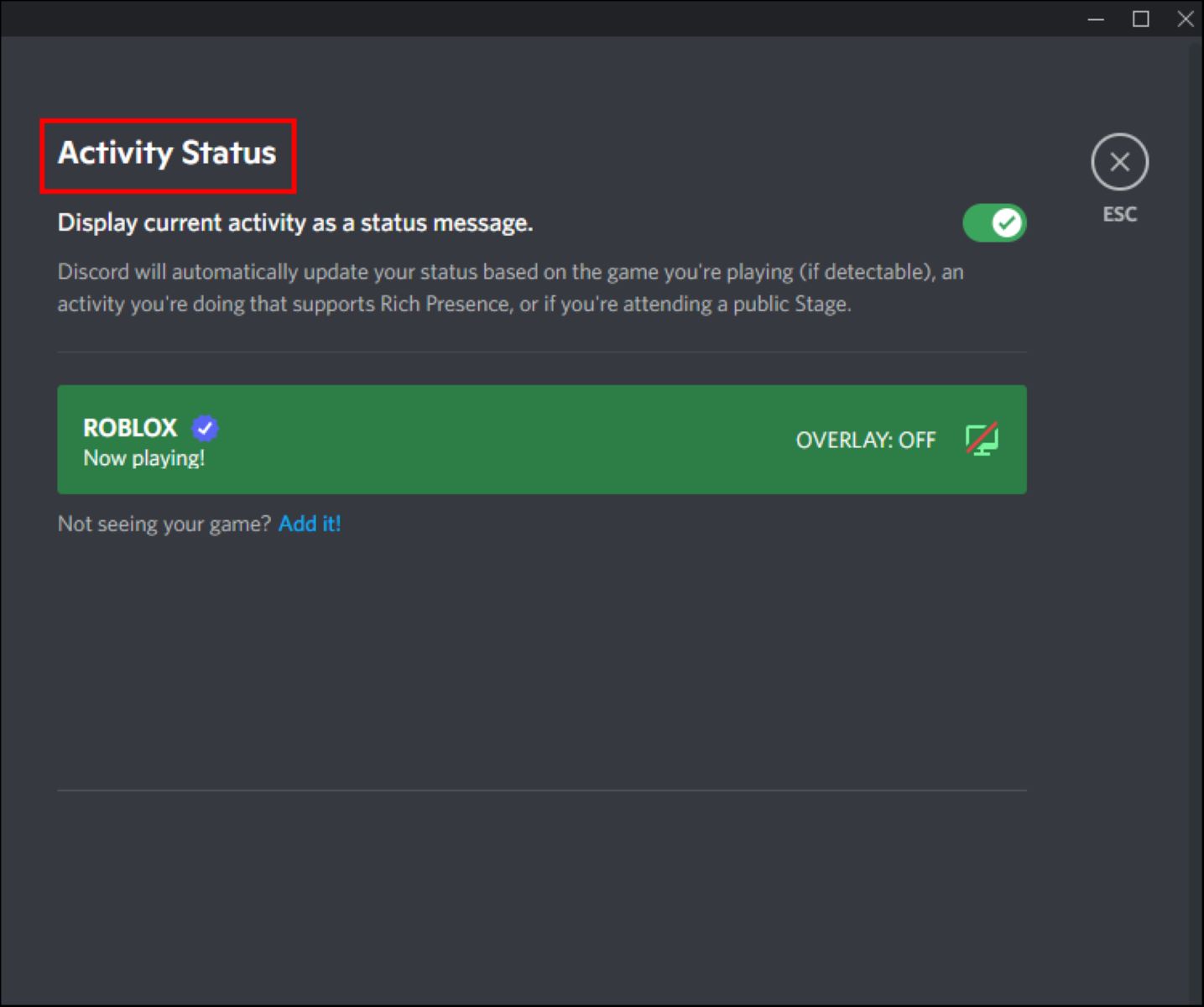
Task: Click the overlay screen icon on the ROBLOX card
Action: 982,440
